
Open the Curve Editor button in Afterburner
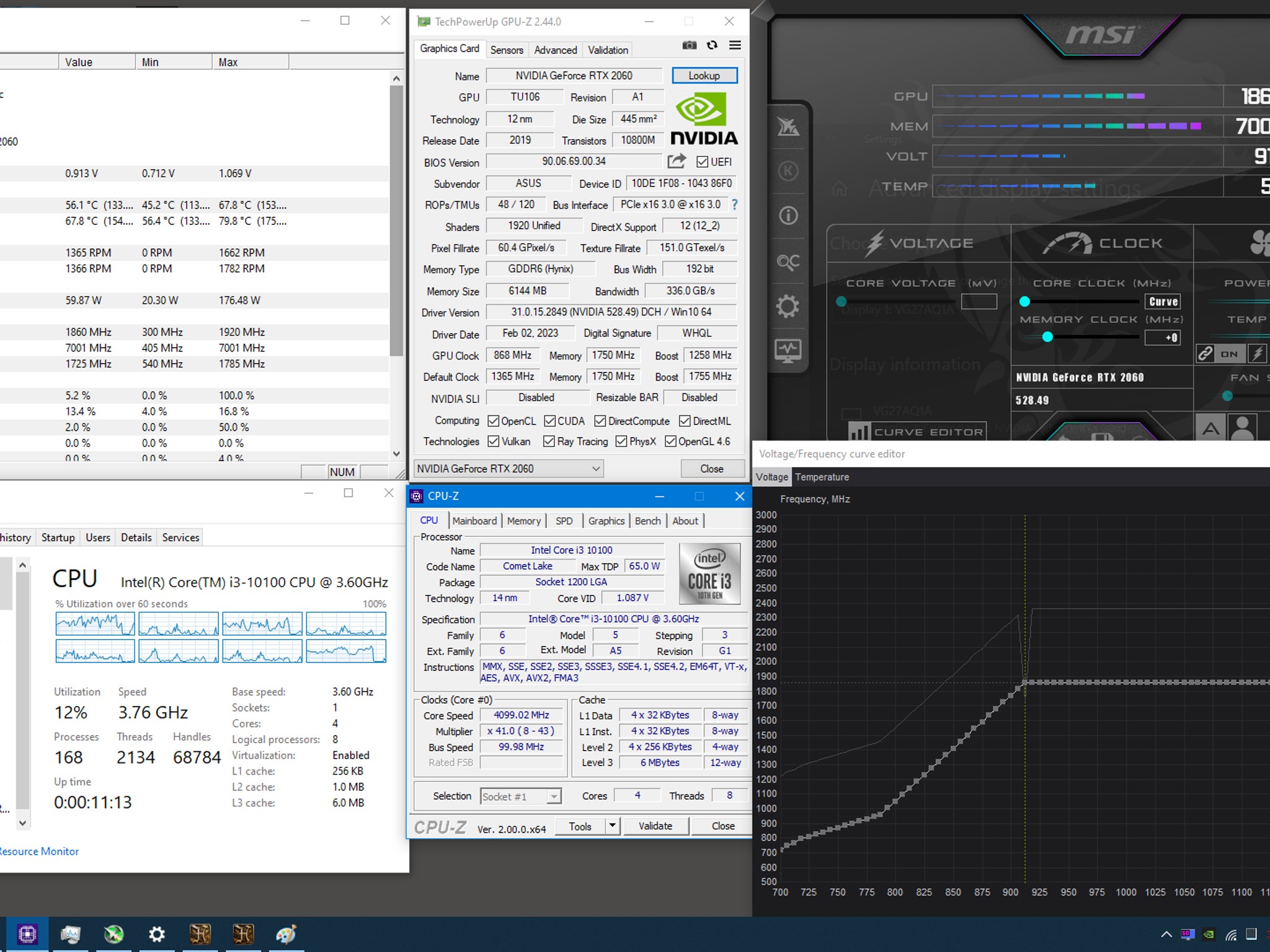(917, 431)
